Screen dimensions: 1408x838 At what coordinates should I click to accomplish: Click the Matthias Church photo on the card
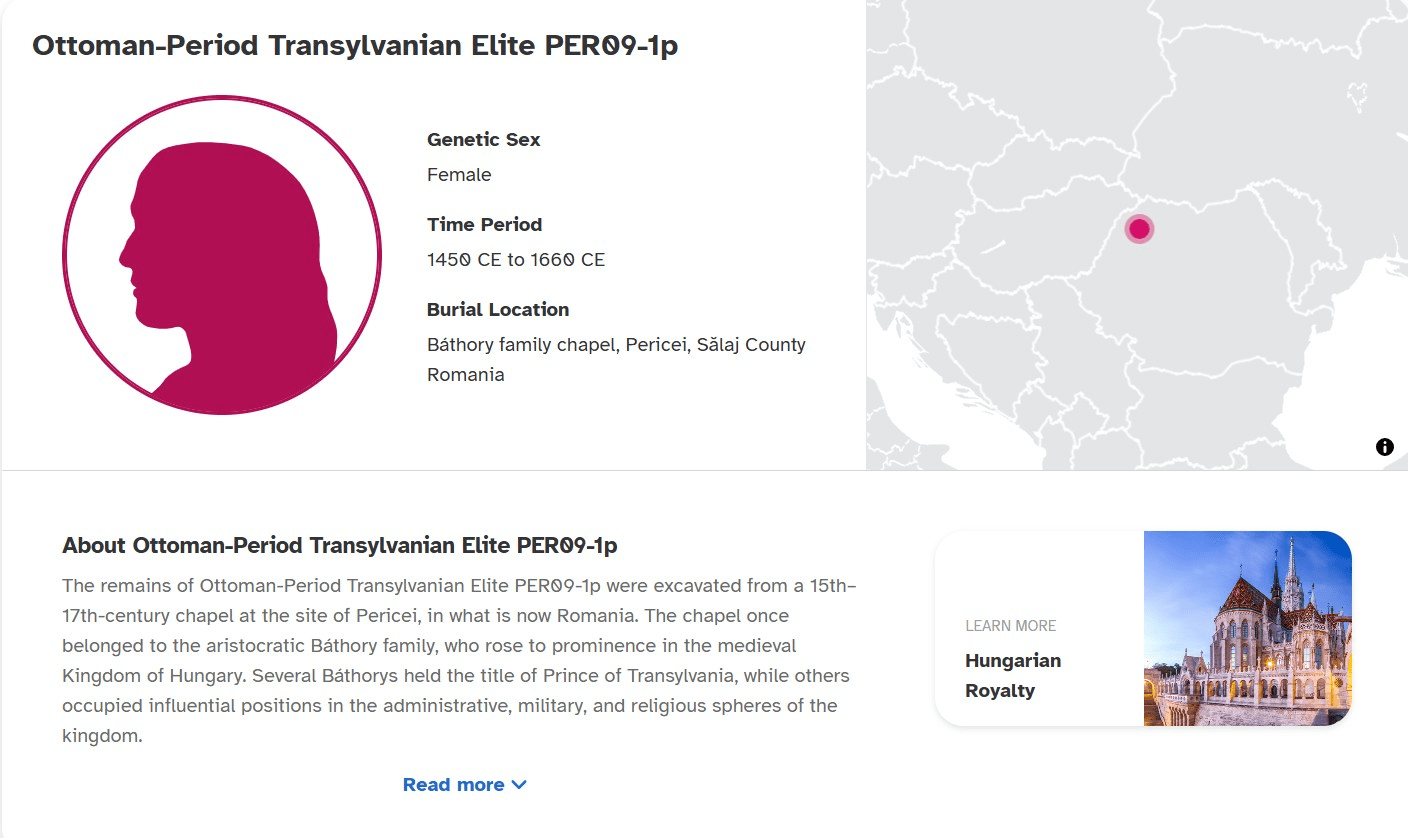tap(1250, 628)
